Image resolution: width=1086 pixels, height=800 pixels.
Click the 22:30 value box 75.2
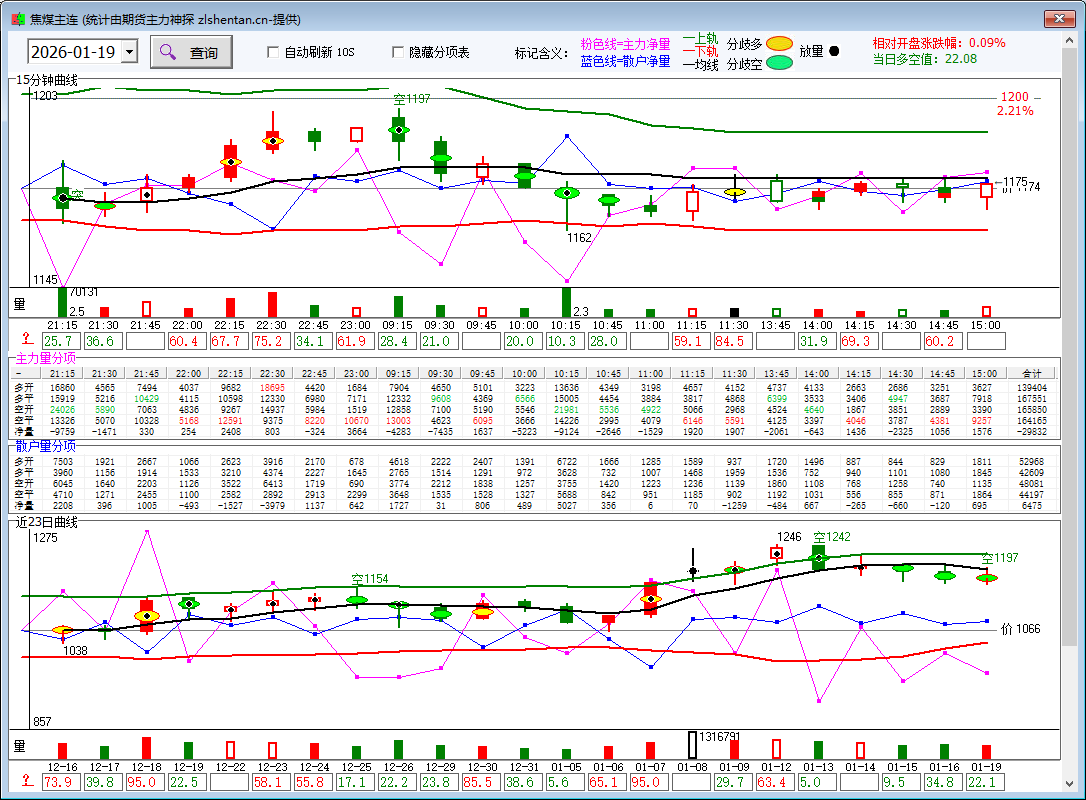(272, 341)
